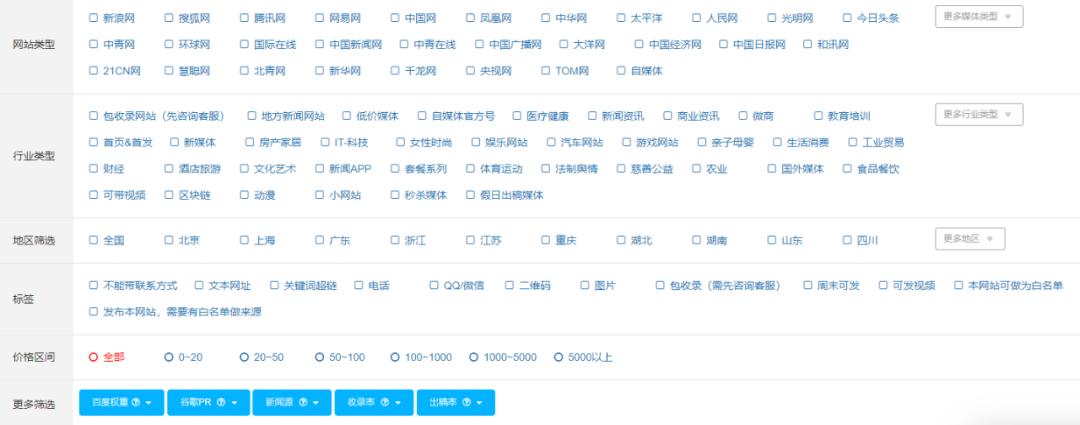Check the 周末可发 tag checkbox
The image size is (1080, 425).
pos(807,284)
